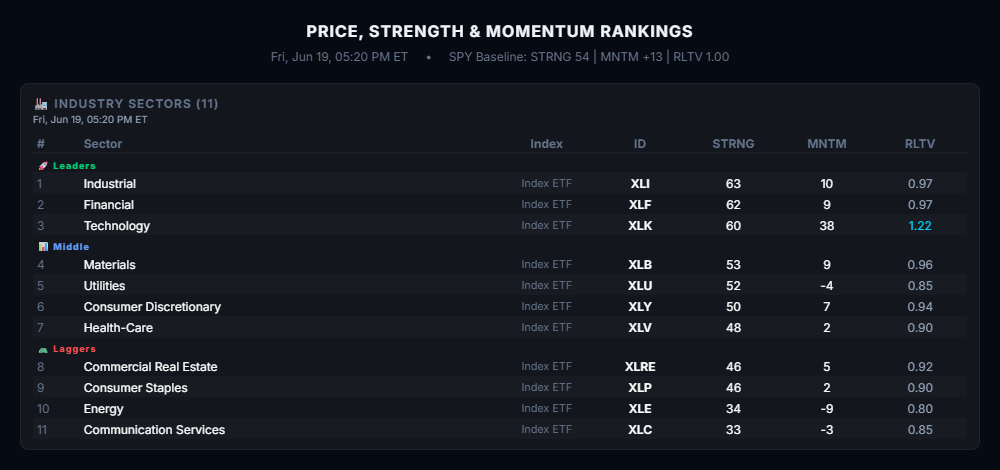Select the Communication Services sector row
The width and height of the screenshot is (1000, 470).
tap(500, 430)
